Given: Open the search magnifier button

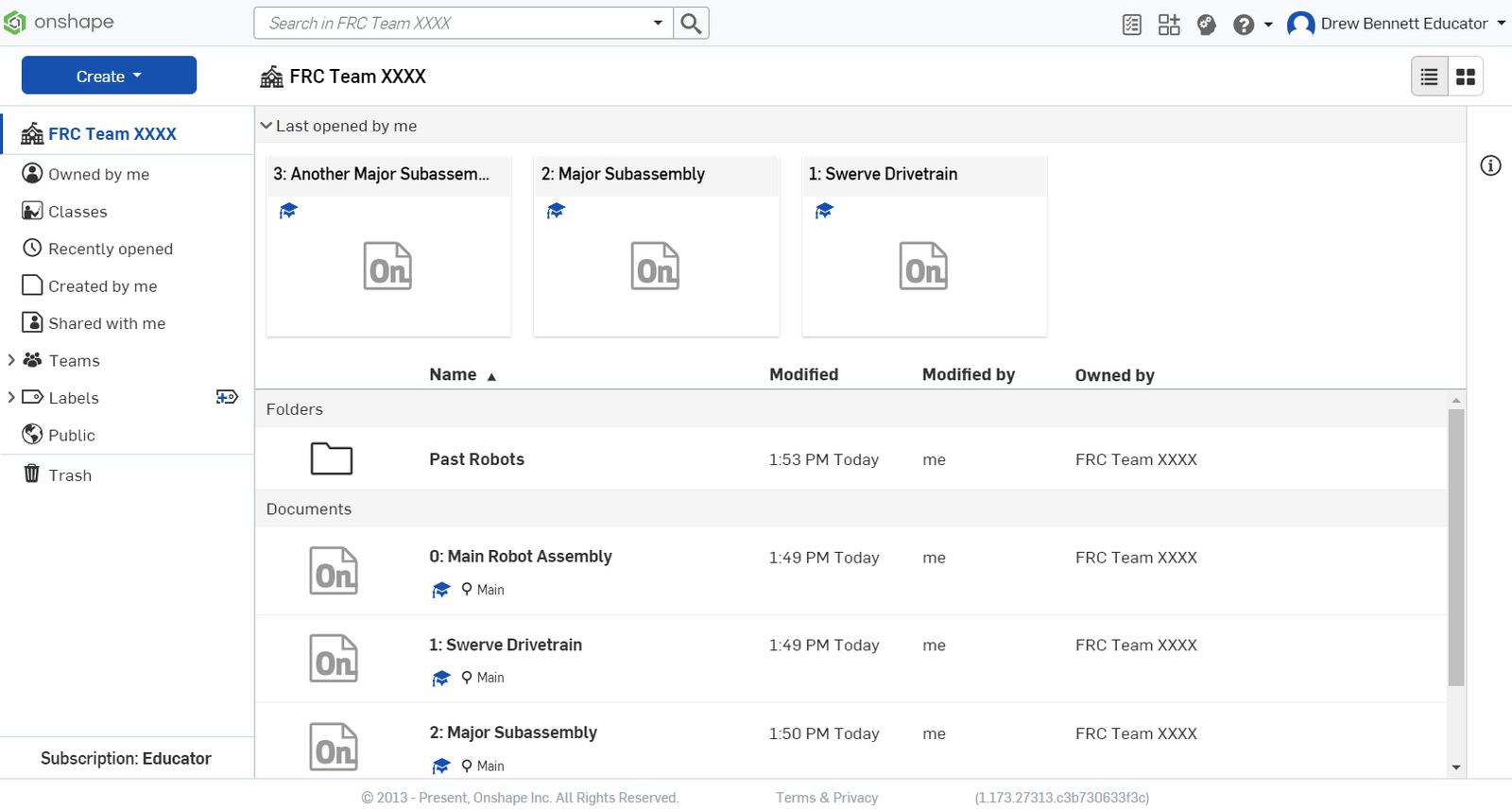Looking at the screenshot, I should [x=691, y=24].
